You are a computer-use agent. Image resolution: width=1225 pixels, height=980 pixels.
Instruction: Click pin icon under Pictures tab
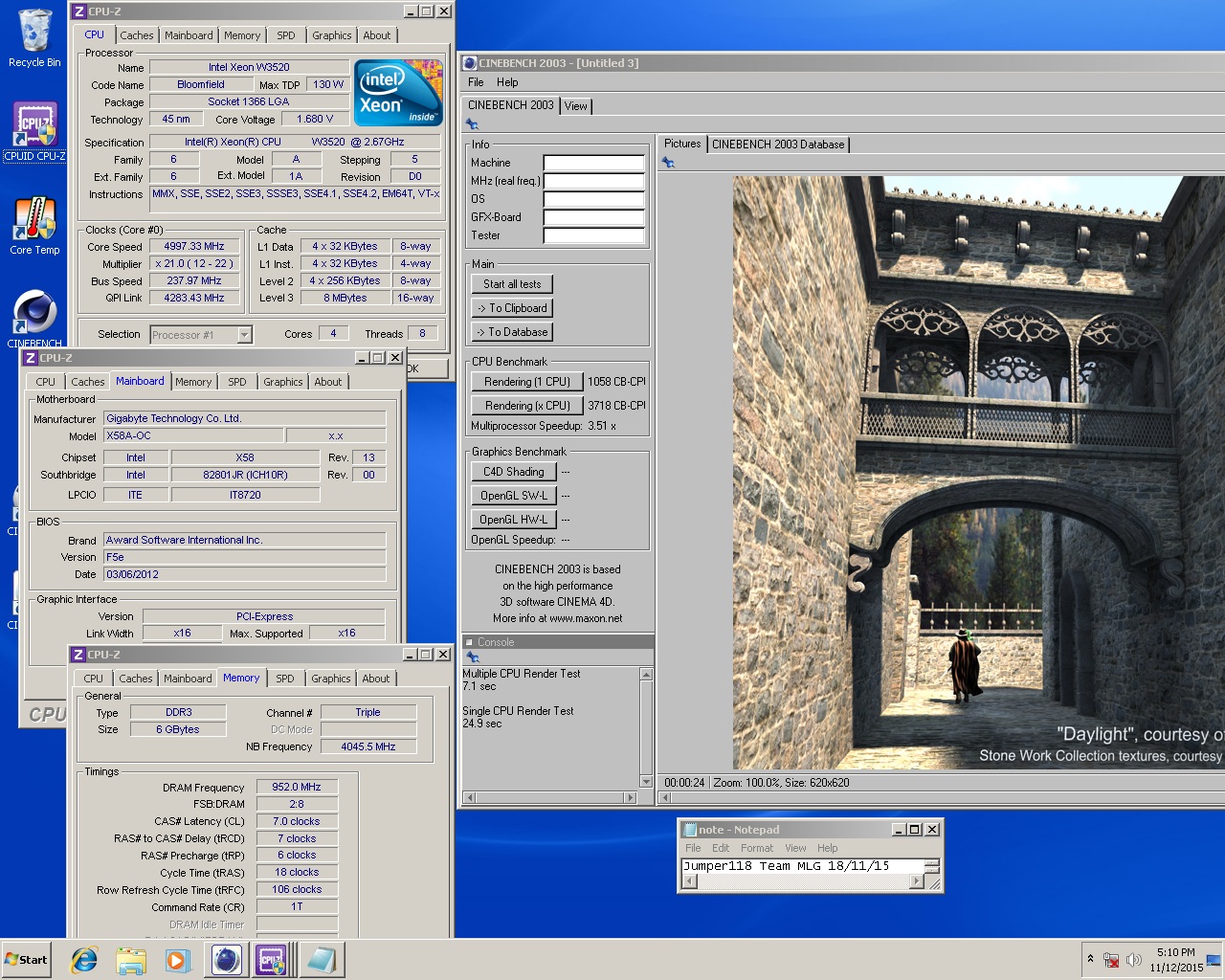(x=668, y=163)
